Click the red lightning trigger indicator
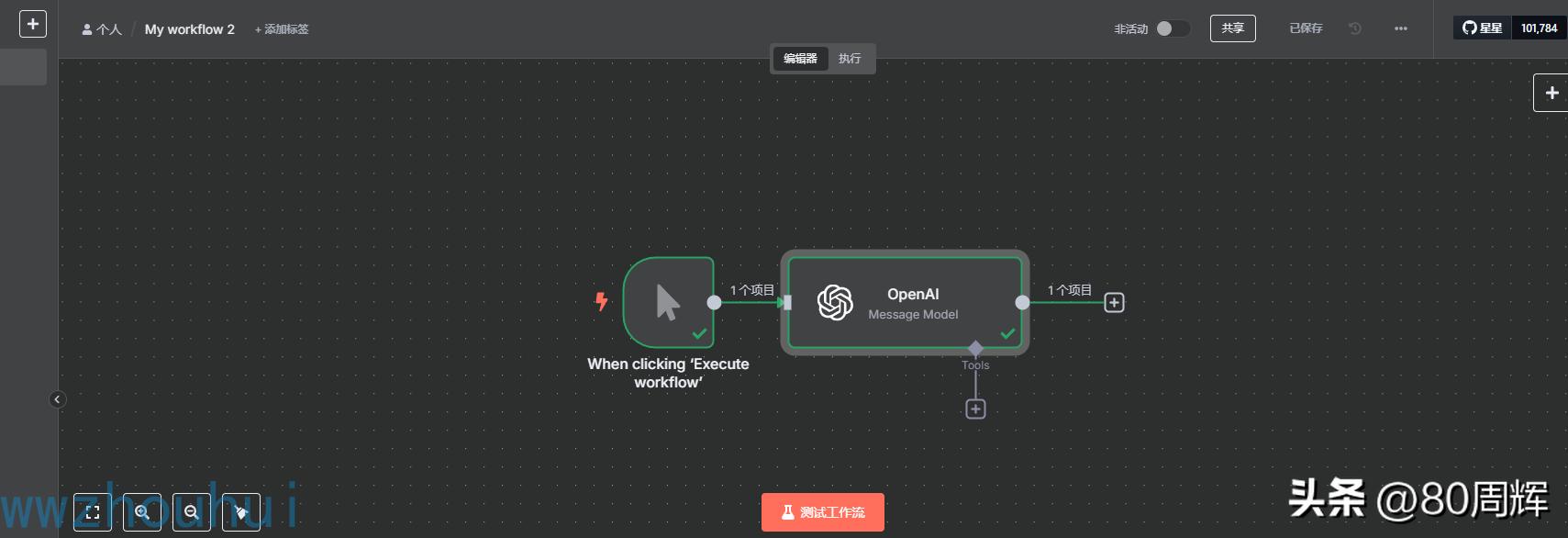Screen dimensions: 1568x538 pos(602,301)
